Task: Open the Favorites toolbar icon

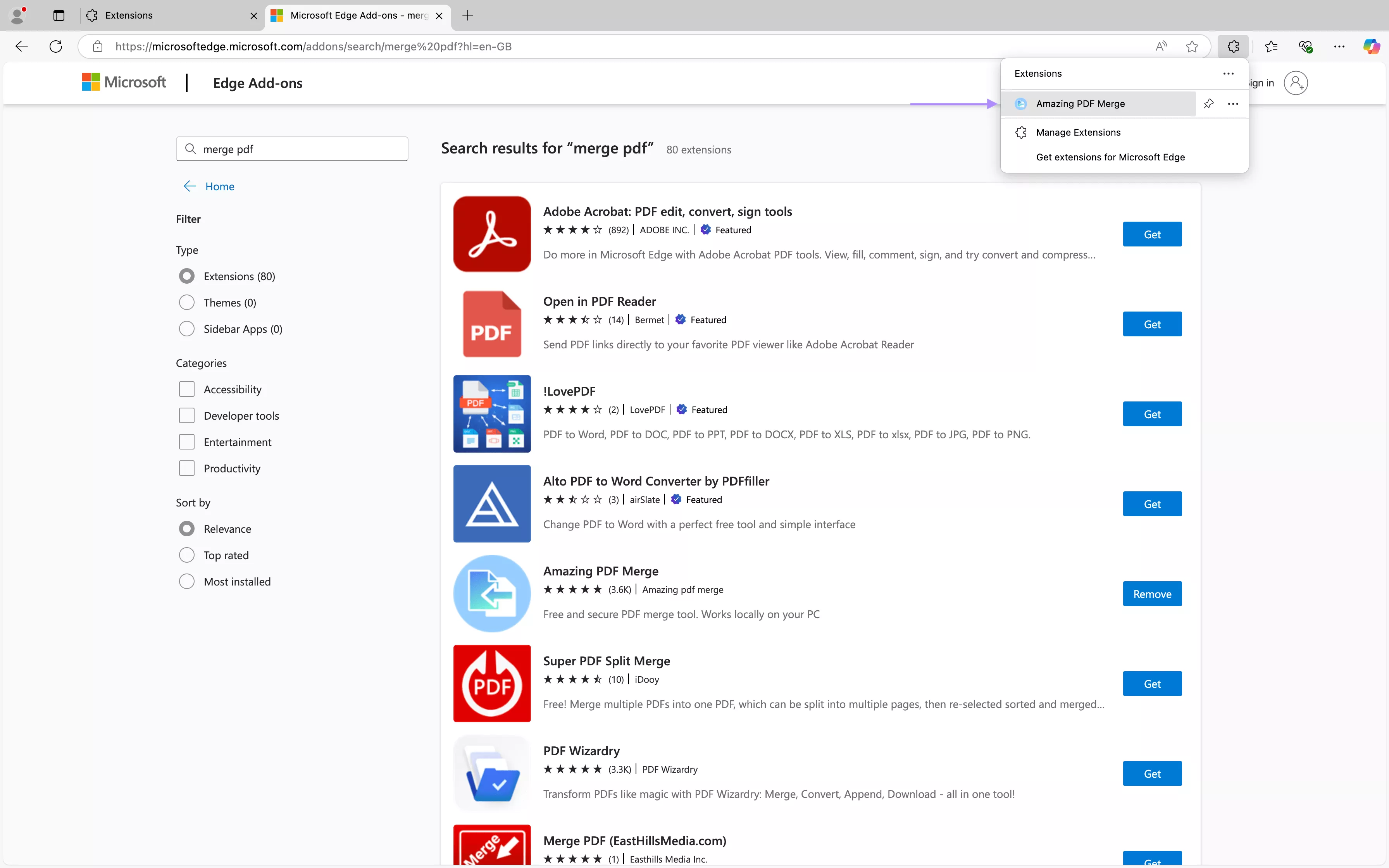Action: click(1270, 46)
